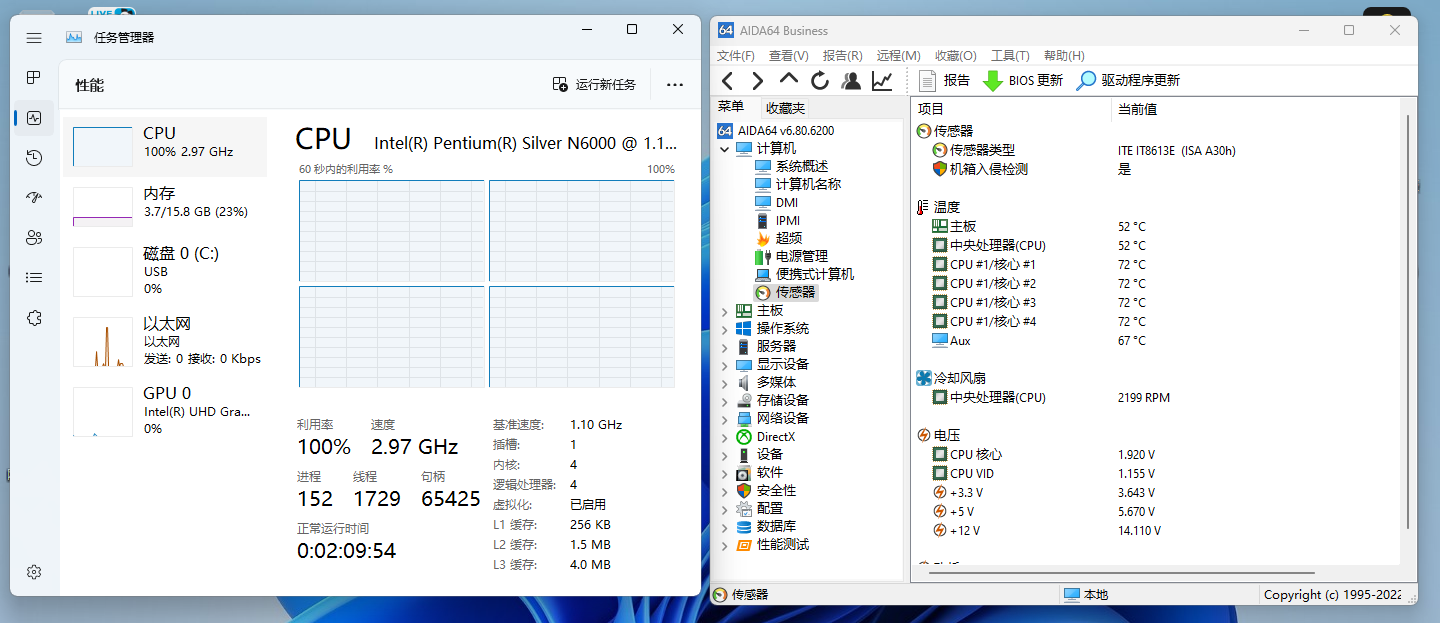
Task: Click the refresh icon in AIDA64 toolbar
Action: [x=820, y=81]
